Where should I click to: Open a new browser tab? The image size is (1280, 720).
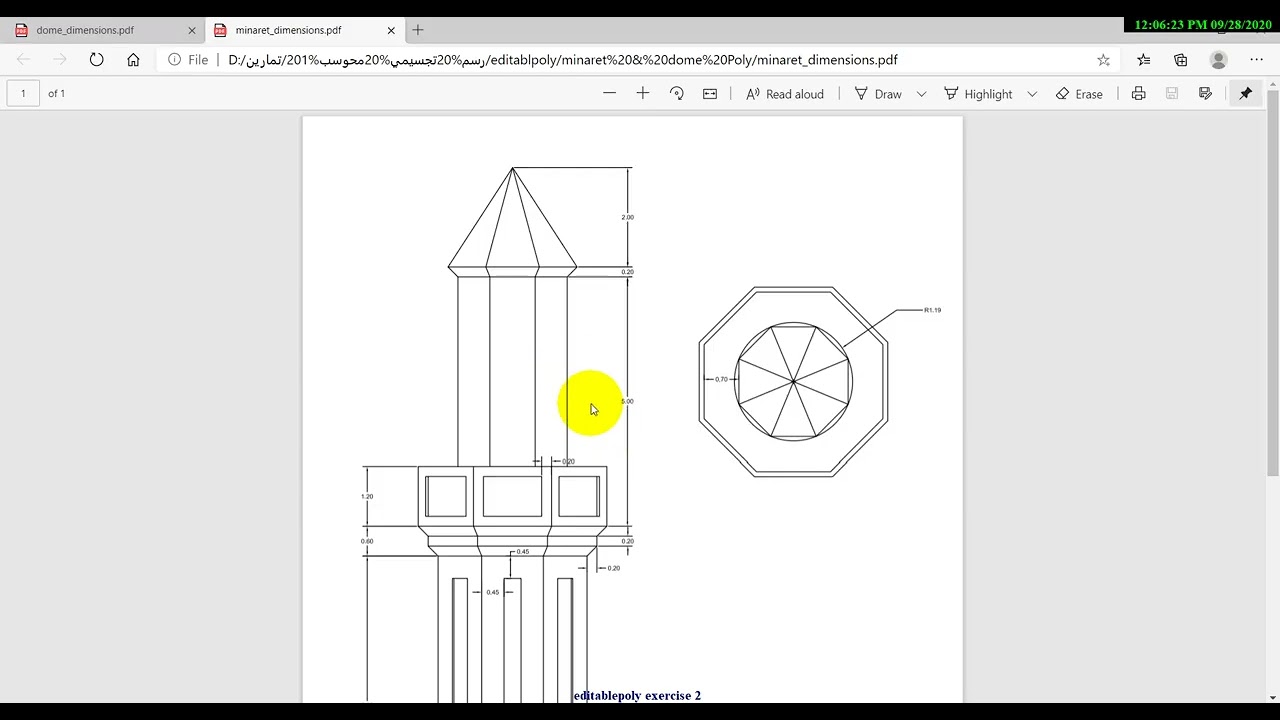pos(418,30)
